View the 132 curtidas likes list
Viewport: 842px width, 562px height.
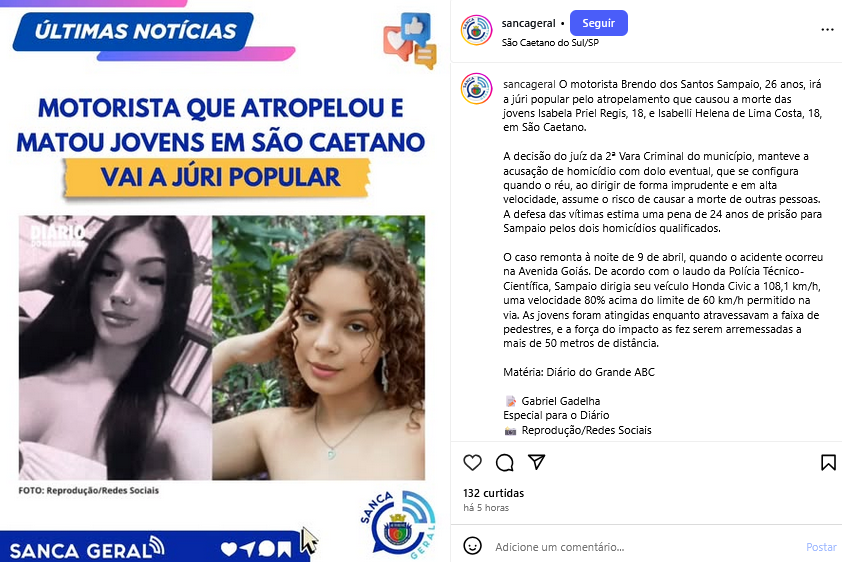pos(493,493)
